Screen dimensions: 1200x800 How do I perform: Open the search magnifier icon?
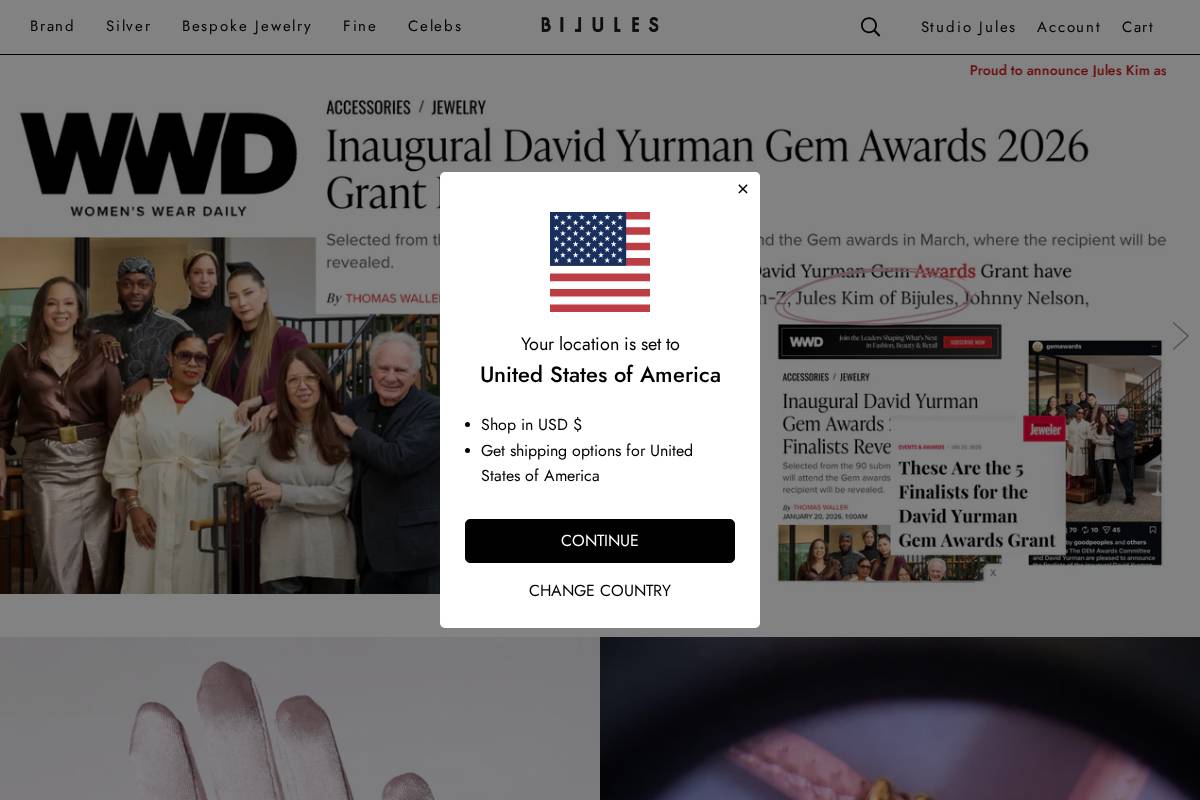point(870,27)
